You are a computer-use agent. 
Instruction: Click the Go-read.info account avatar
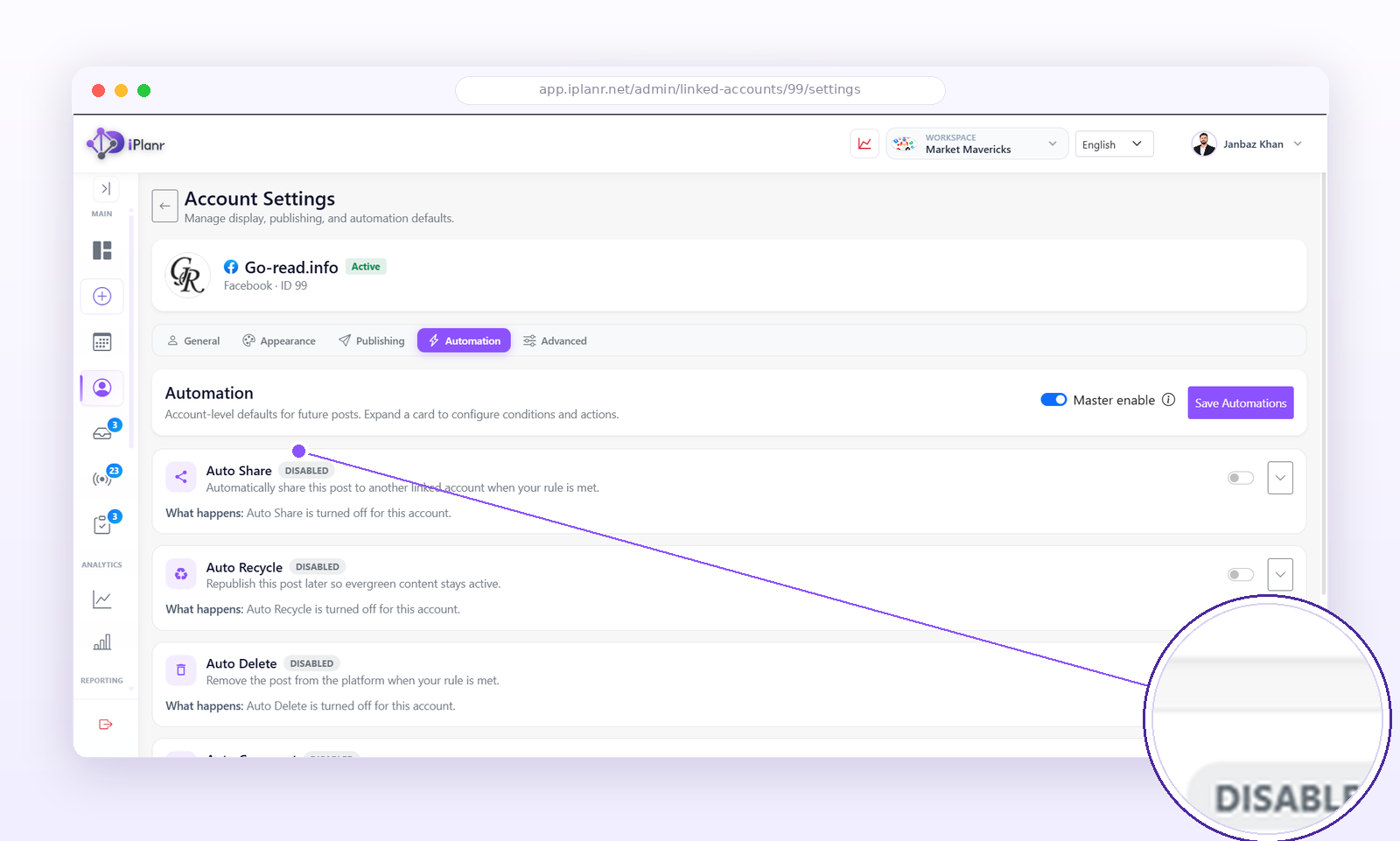point(187,275)
